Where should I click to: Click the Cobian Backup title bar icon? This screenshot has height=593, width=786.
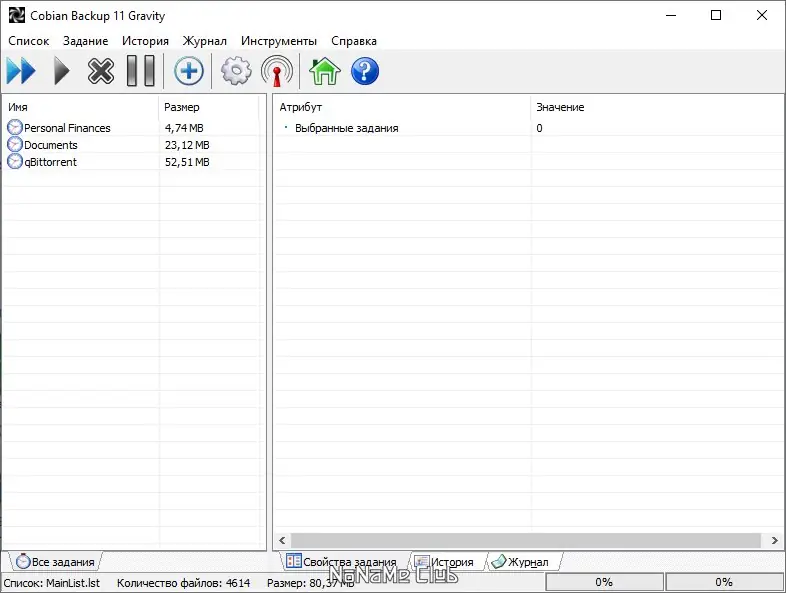point(17,16)
